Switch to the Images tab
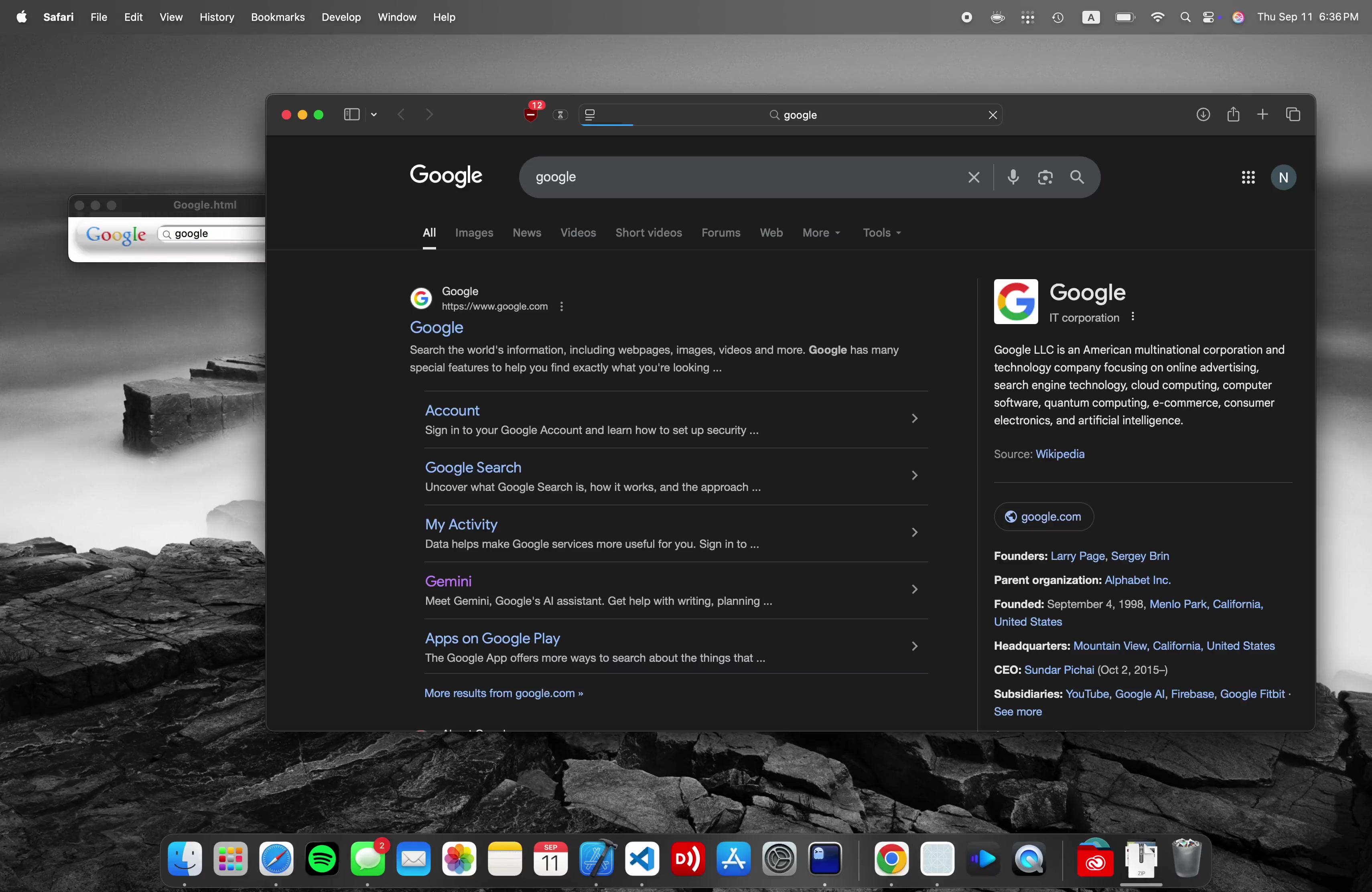 tap(474, 233)
